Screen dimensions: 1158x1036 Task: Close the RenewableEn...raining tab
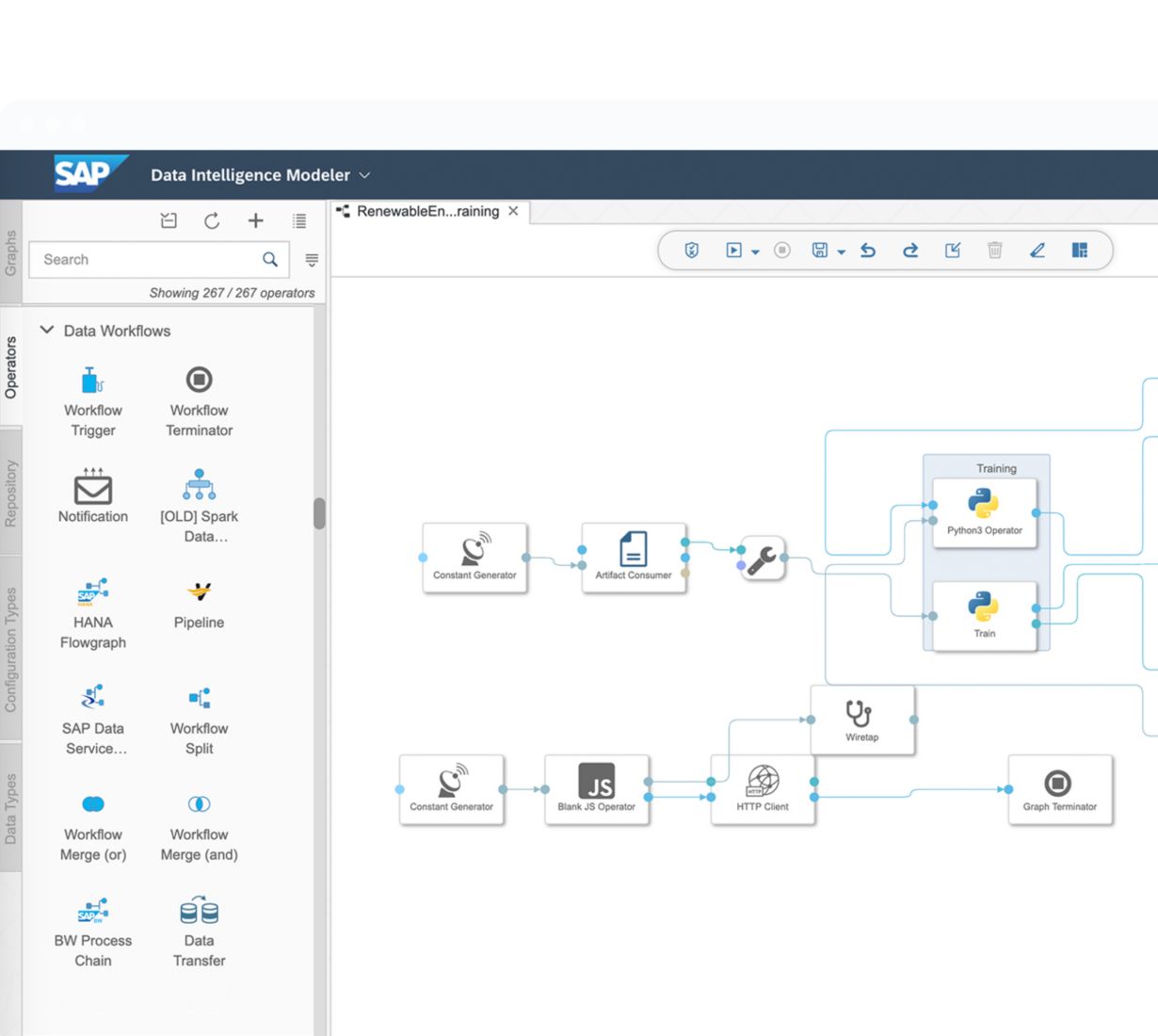click(x=513, y=211)
